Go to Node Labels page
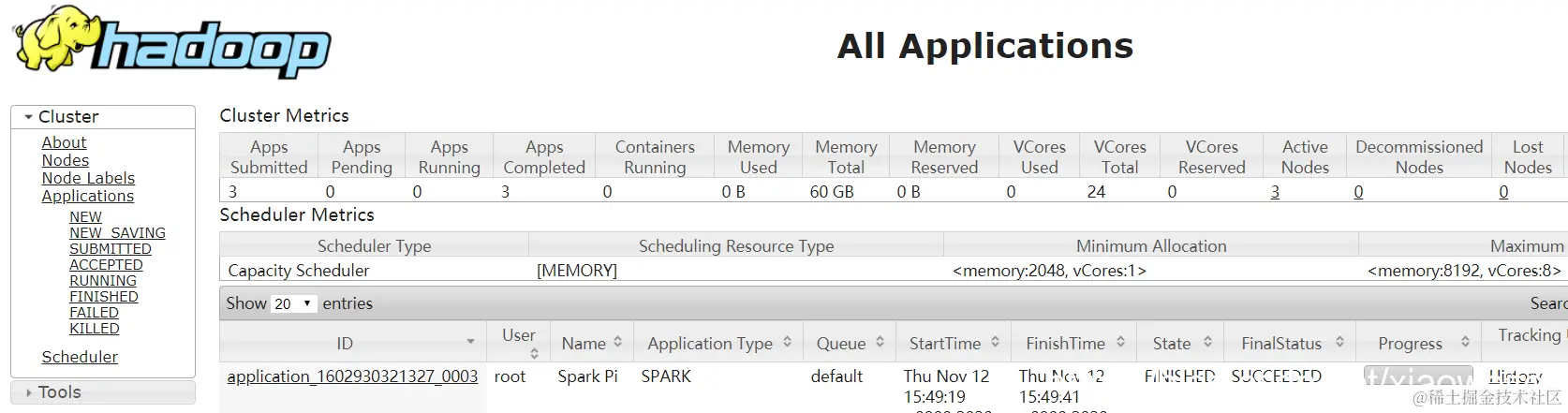1568x413 pixels. [x=88, y=178]
